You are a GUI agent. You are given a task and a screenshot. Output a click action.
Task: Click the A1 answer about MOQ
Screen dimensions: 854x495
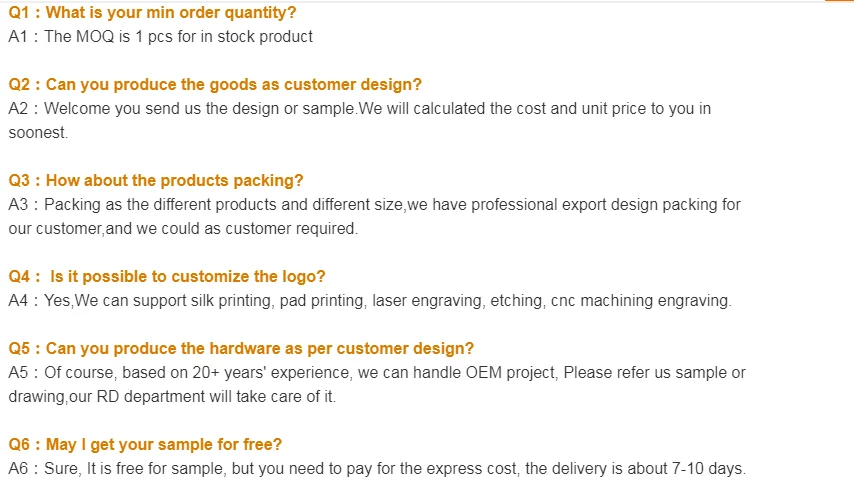tap(160, 36)
